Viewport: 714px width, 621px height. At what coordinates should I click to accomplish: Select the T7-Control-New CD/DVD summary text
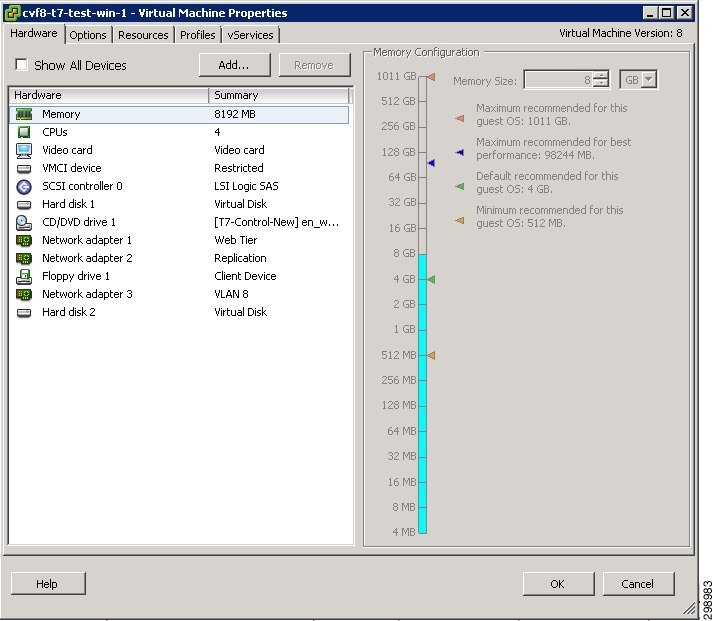point(276,222)
